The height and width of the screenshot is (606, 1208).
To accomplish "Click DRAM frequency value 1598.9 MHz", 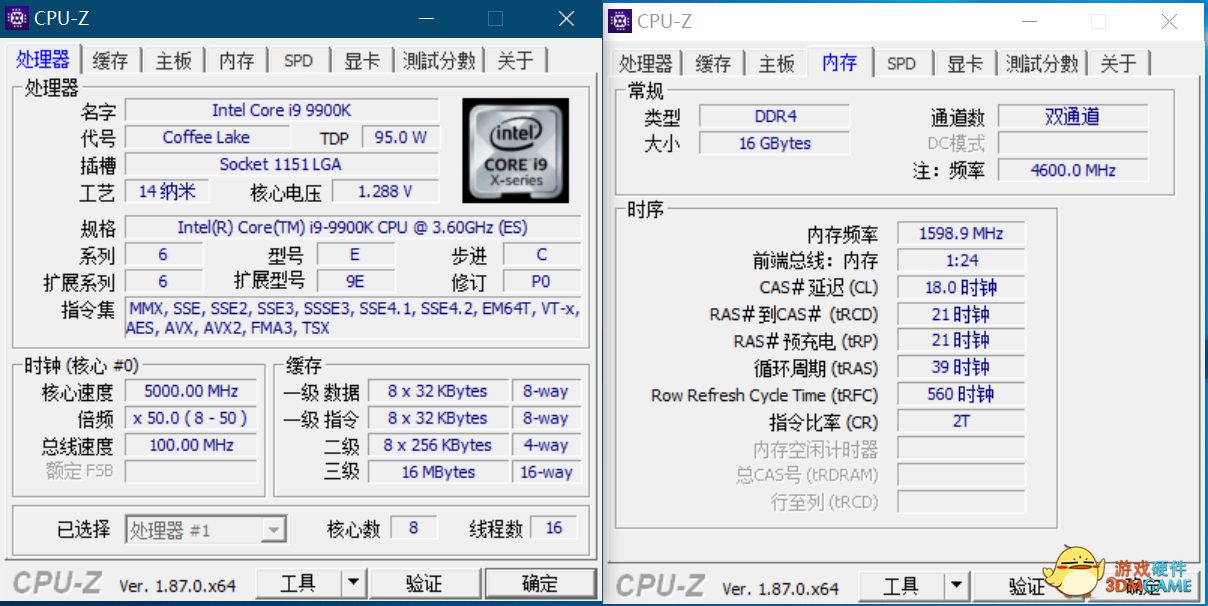I will click(961, 233).
